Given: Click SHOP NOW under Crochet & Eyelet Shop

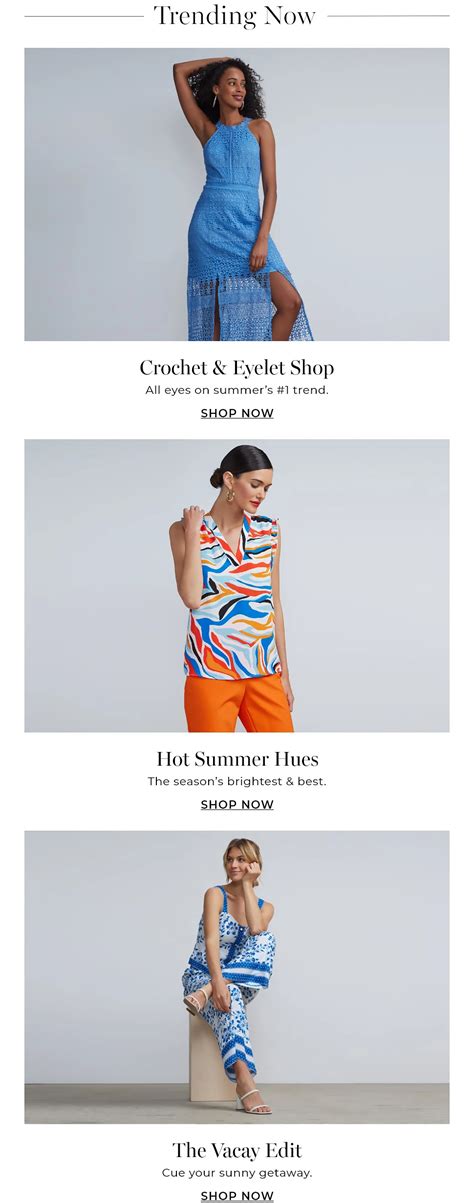Looking at the screenshot, I should pos(237,413).
